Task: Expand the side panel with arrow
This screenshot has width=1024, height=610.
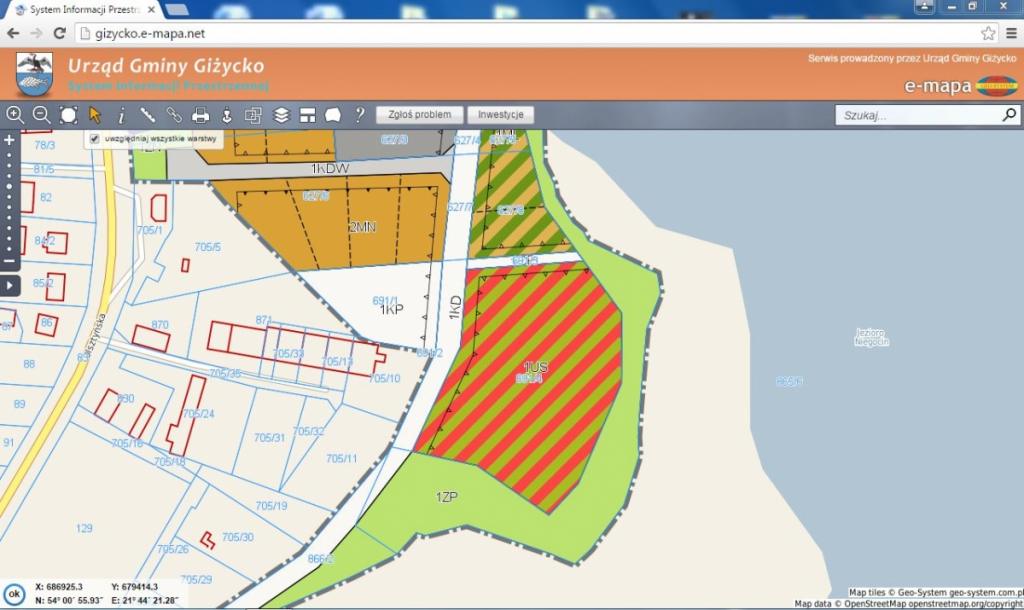Action: tap(9, 285)
